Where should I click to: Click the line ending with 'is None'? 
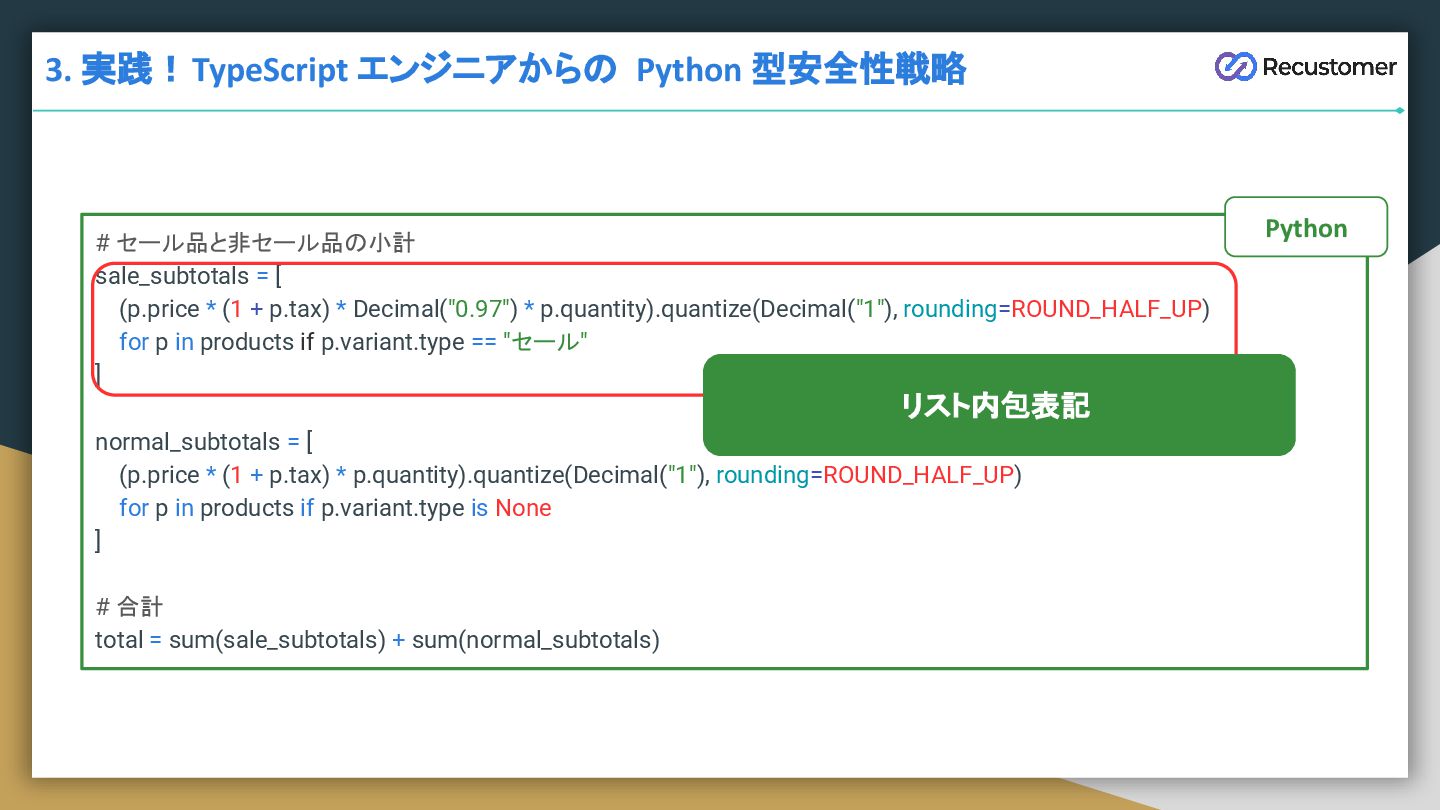(335, 508)
